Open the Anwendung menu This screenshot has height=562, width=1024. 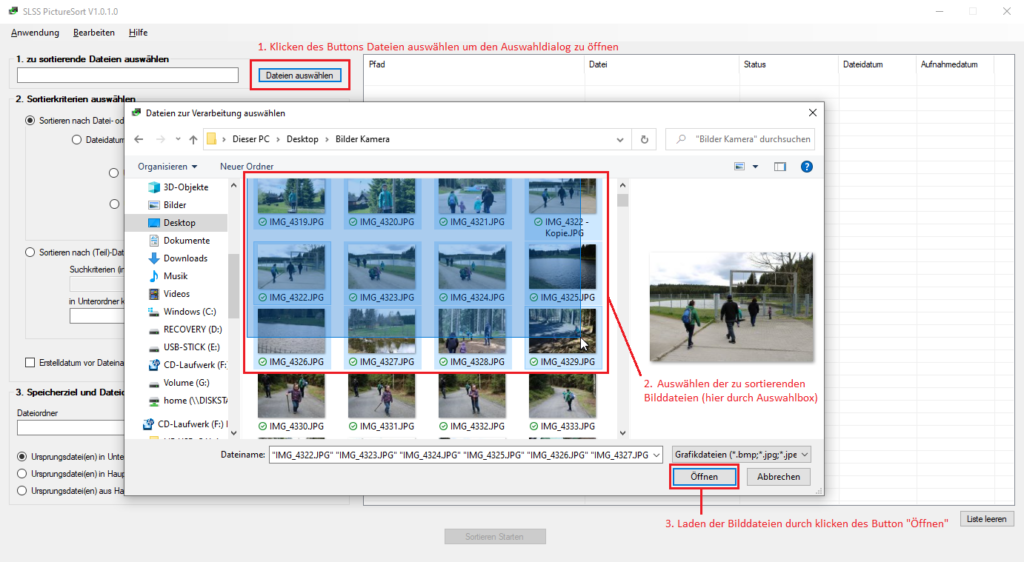tap(35, 33)
